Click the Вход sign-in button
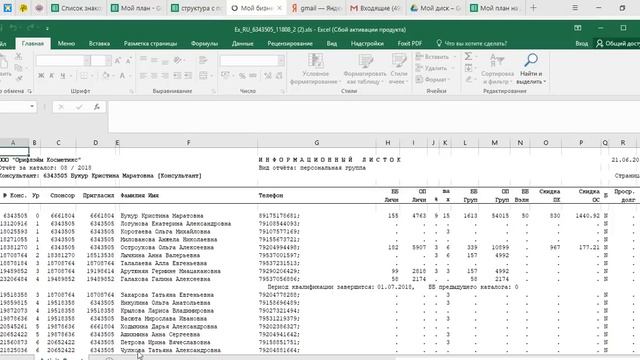 (x=582, y=43)
